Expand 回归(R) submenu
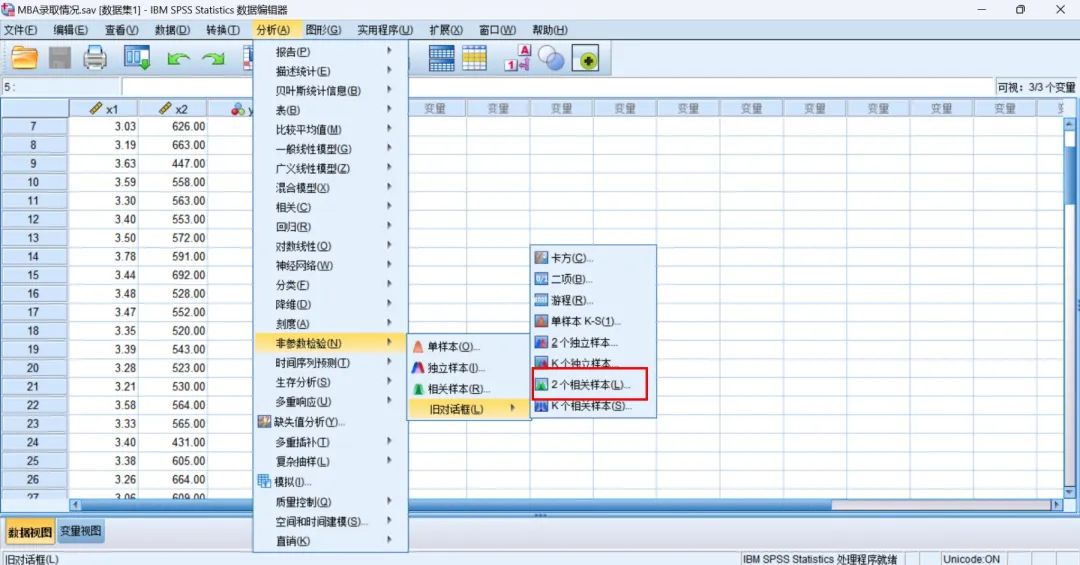 pyautogui.click(x=331, y=227)
